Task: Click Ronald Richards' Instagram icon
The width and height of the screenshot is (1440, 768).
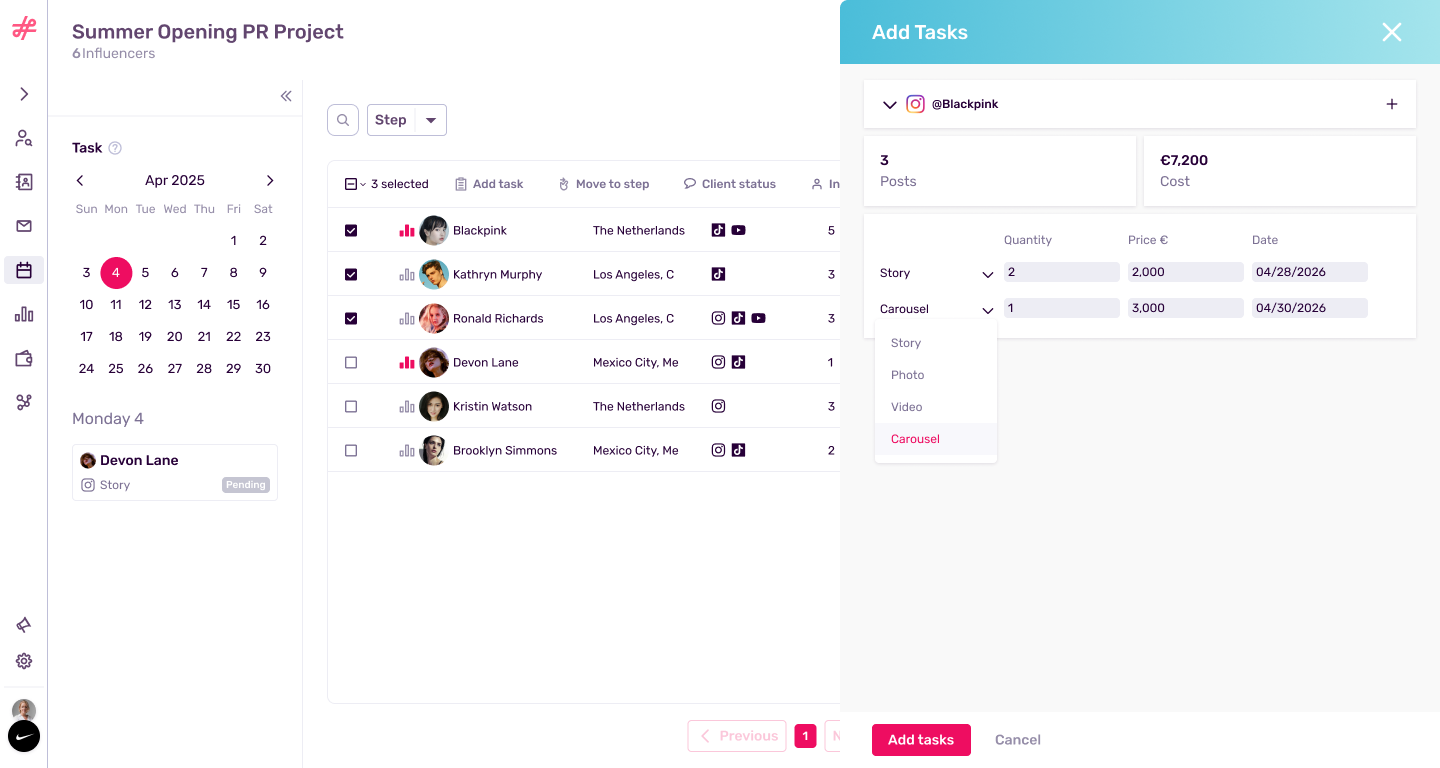Action: tap(718, 318)
